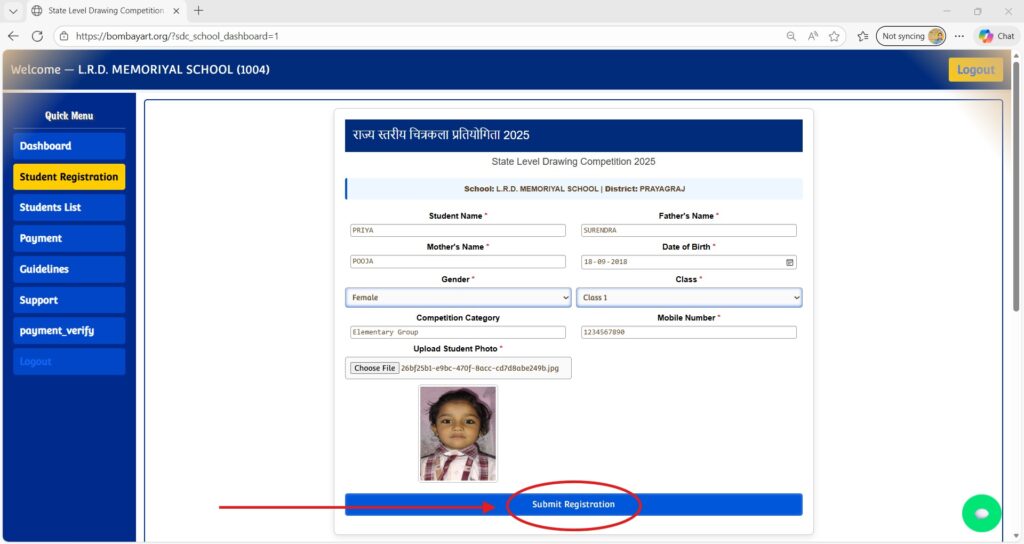Click the Student Name input field
This screenshot has height=544, width=1024.
coord(457,231)
